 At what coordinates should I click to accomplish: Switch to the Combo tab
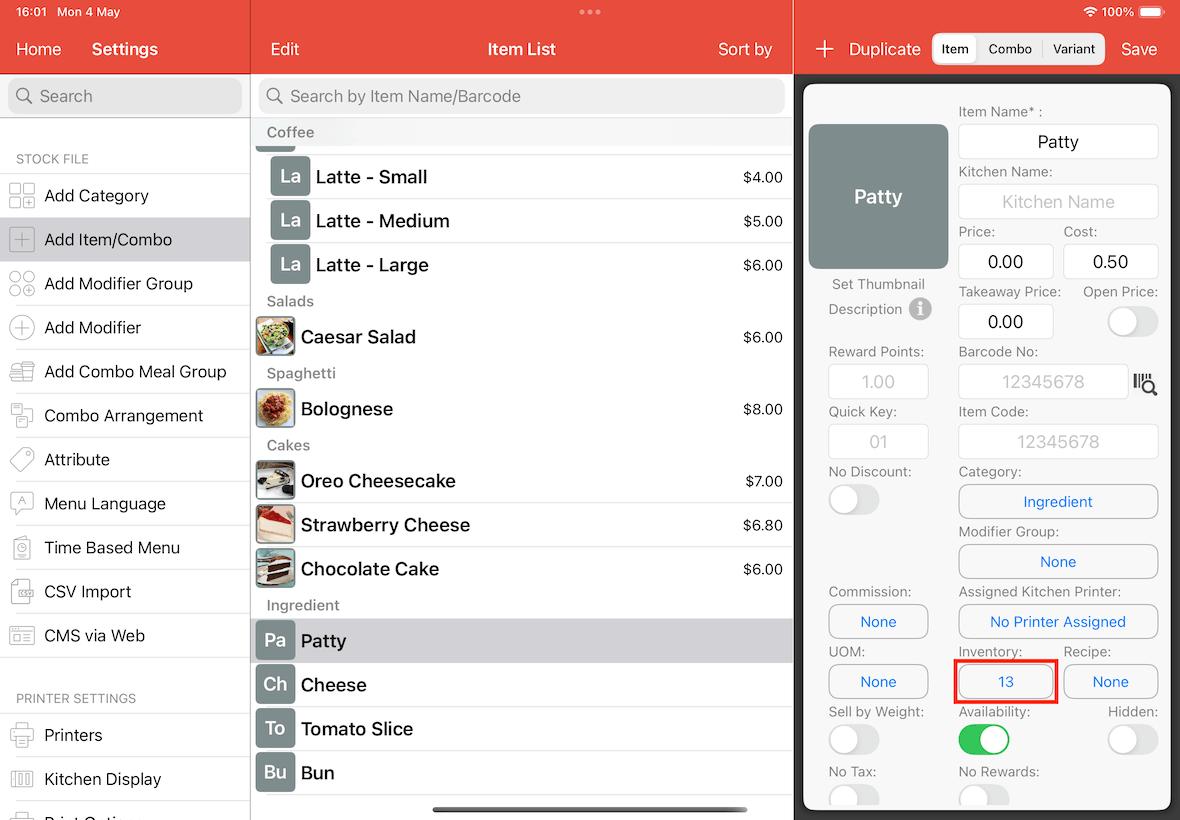[1010, 49]
